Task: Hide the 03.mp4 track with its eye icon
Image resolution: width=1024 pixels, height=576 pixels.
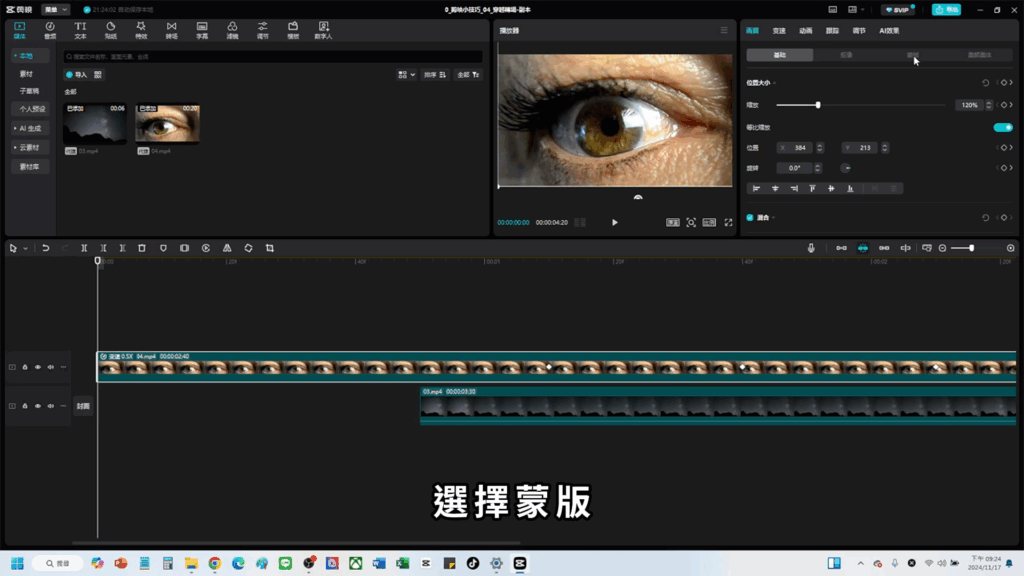Action: point(38,406)
